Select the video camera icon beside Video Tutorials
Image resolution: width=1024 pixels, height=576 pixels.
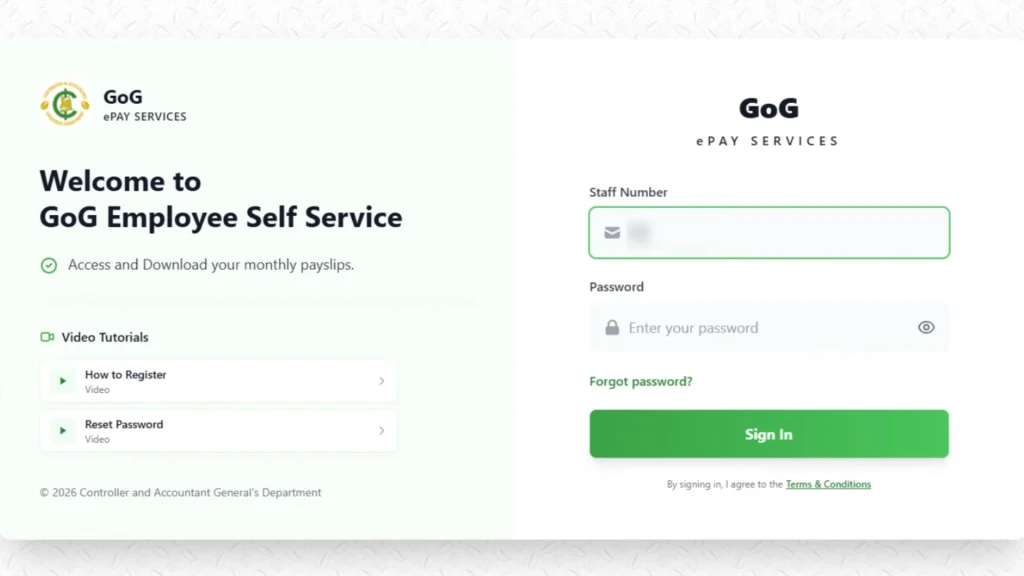[48, 337]
